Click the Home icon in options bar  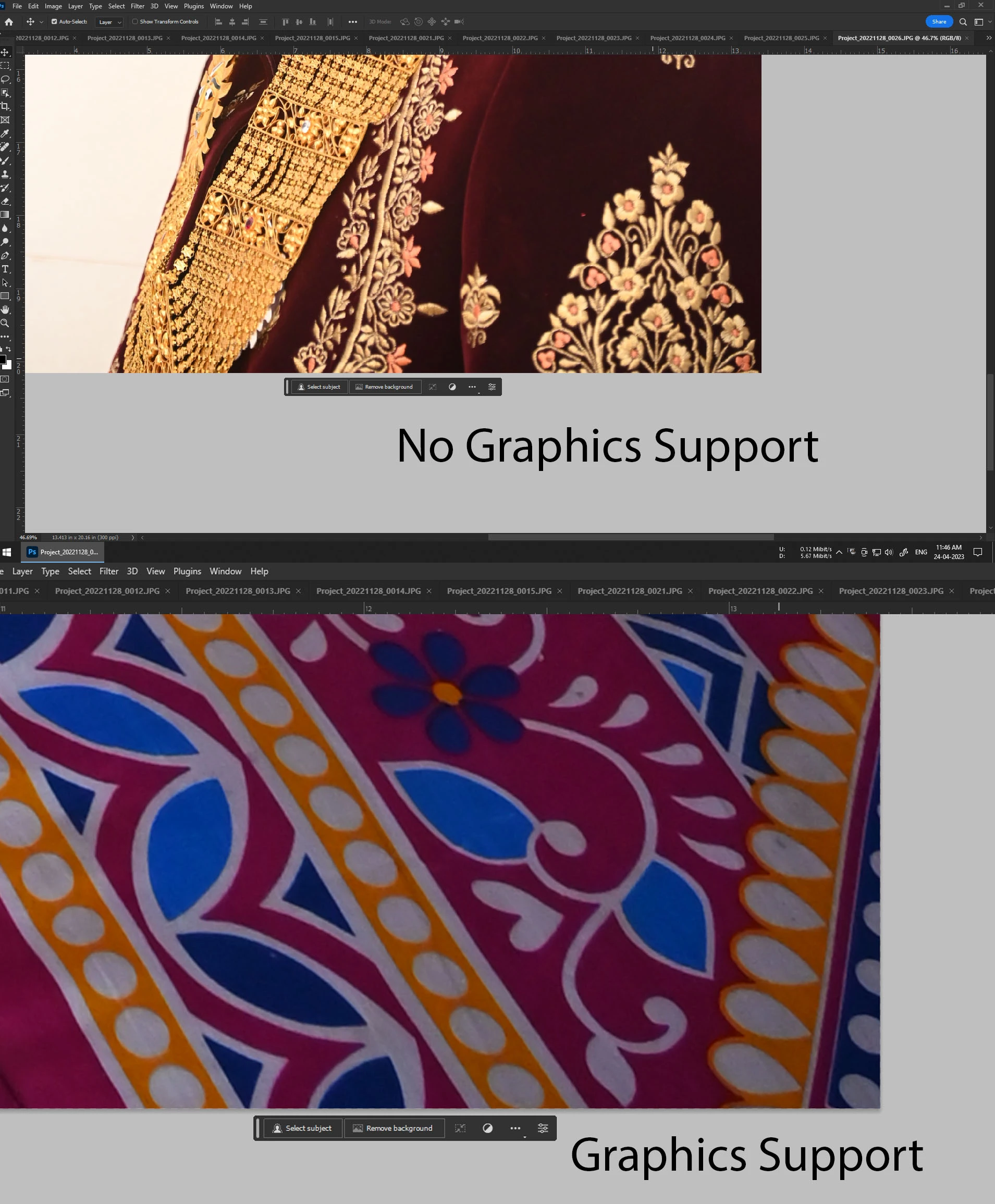coord(8,22)
